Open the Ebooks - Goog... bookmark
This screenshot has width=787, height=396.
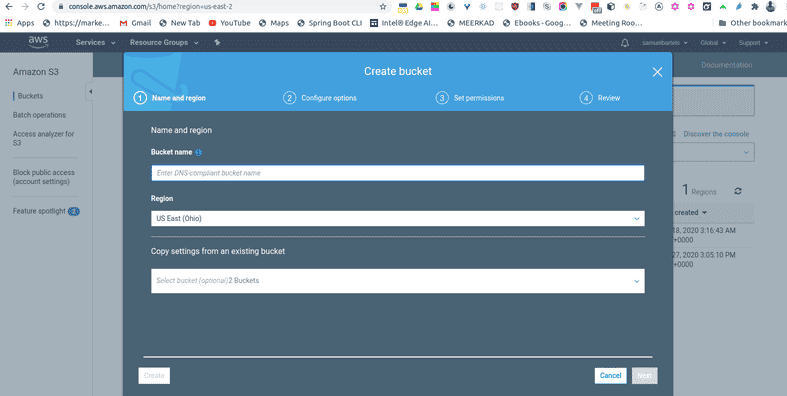pyautogui.click(x=537, y=23)
